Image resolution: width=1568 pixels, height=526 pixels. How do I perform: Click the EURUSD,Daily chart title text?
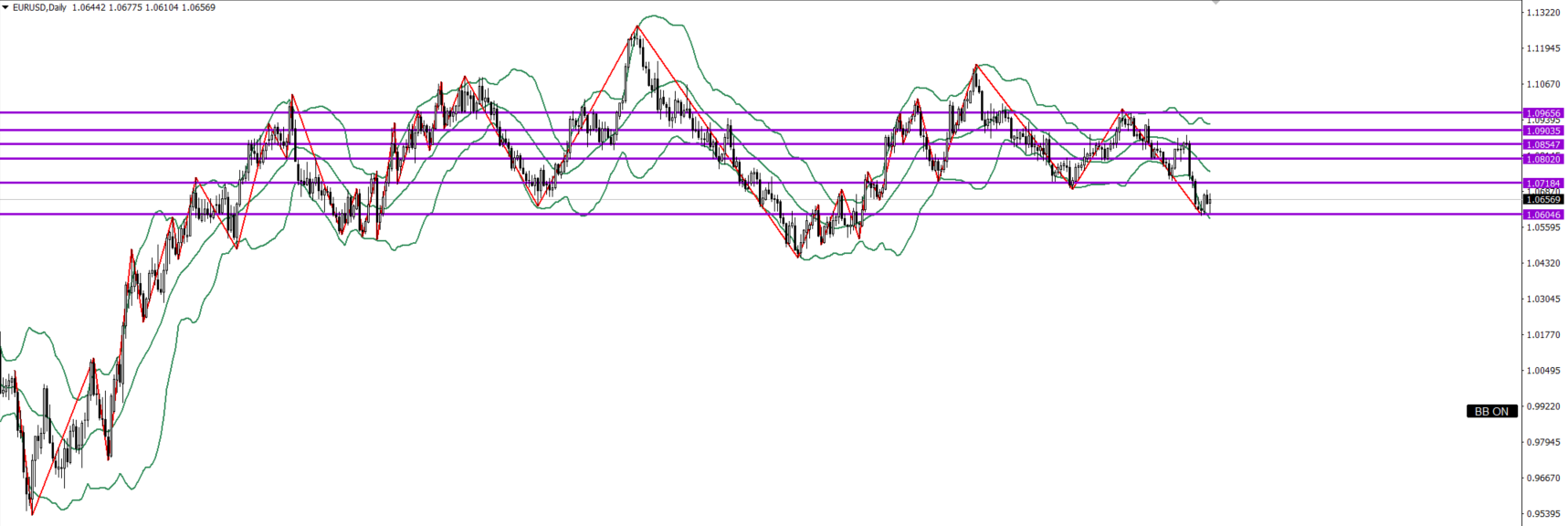(39, 7)
